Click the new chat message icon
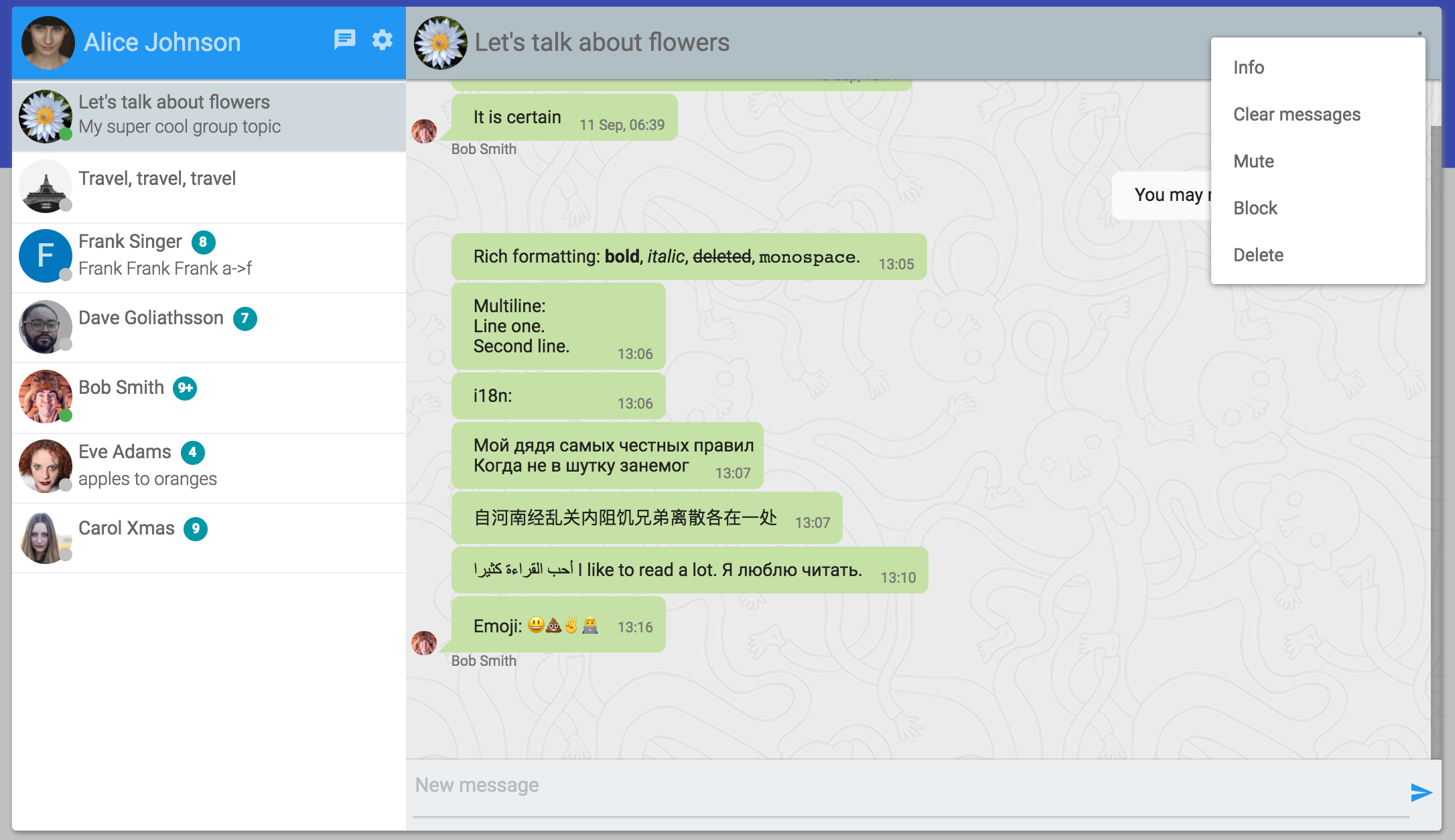 [344, 40]
